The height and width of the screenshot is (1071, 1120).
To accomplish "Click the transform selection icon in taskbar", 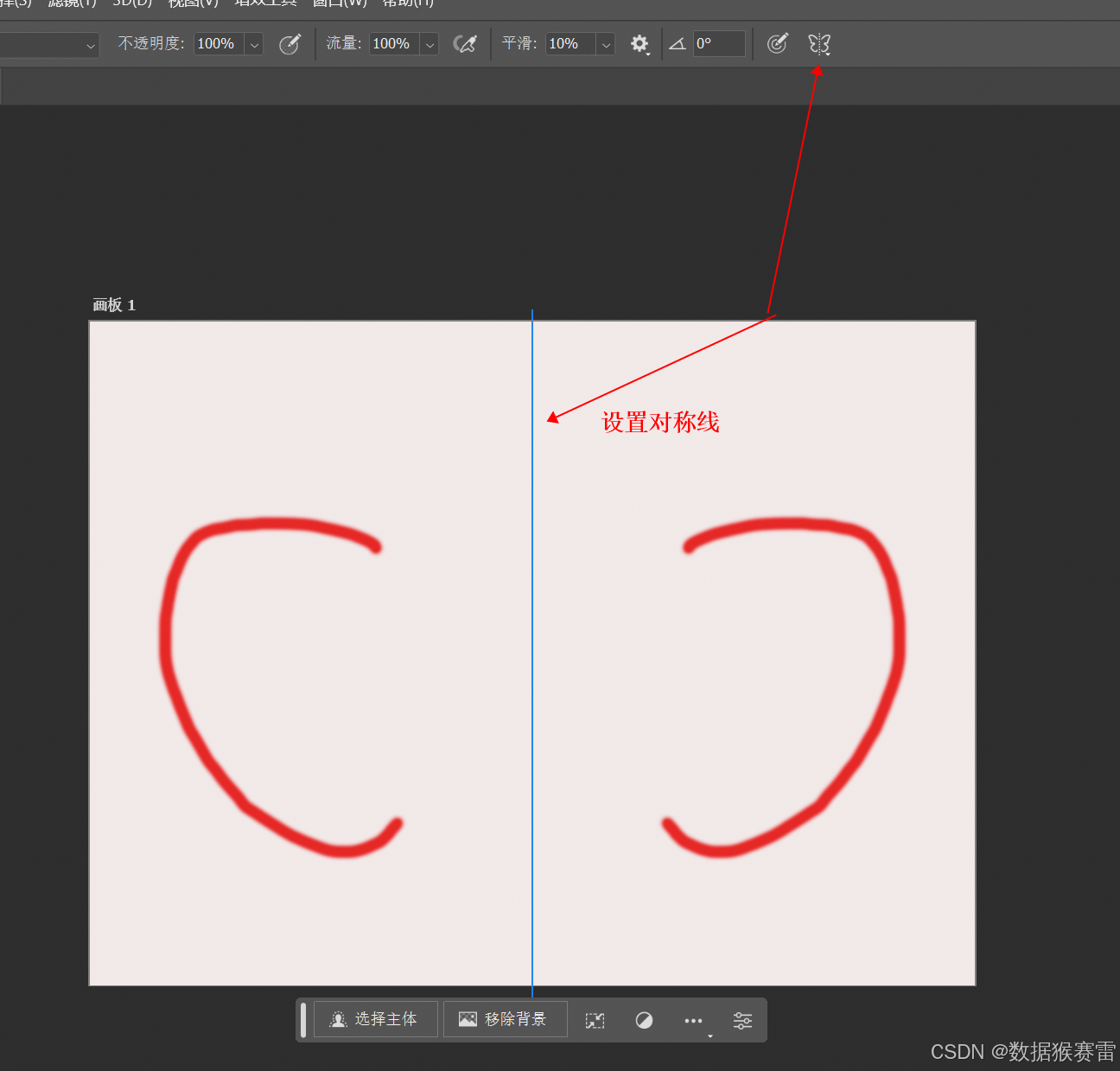I will (x=595, y=1020).
